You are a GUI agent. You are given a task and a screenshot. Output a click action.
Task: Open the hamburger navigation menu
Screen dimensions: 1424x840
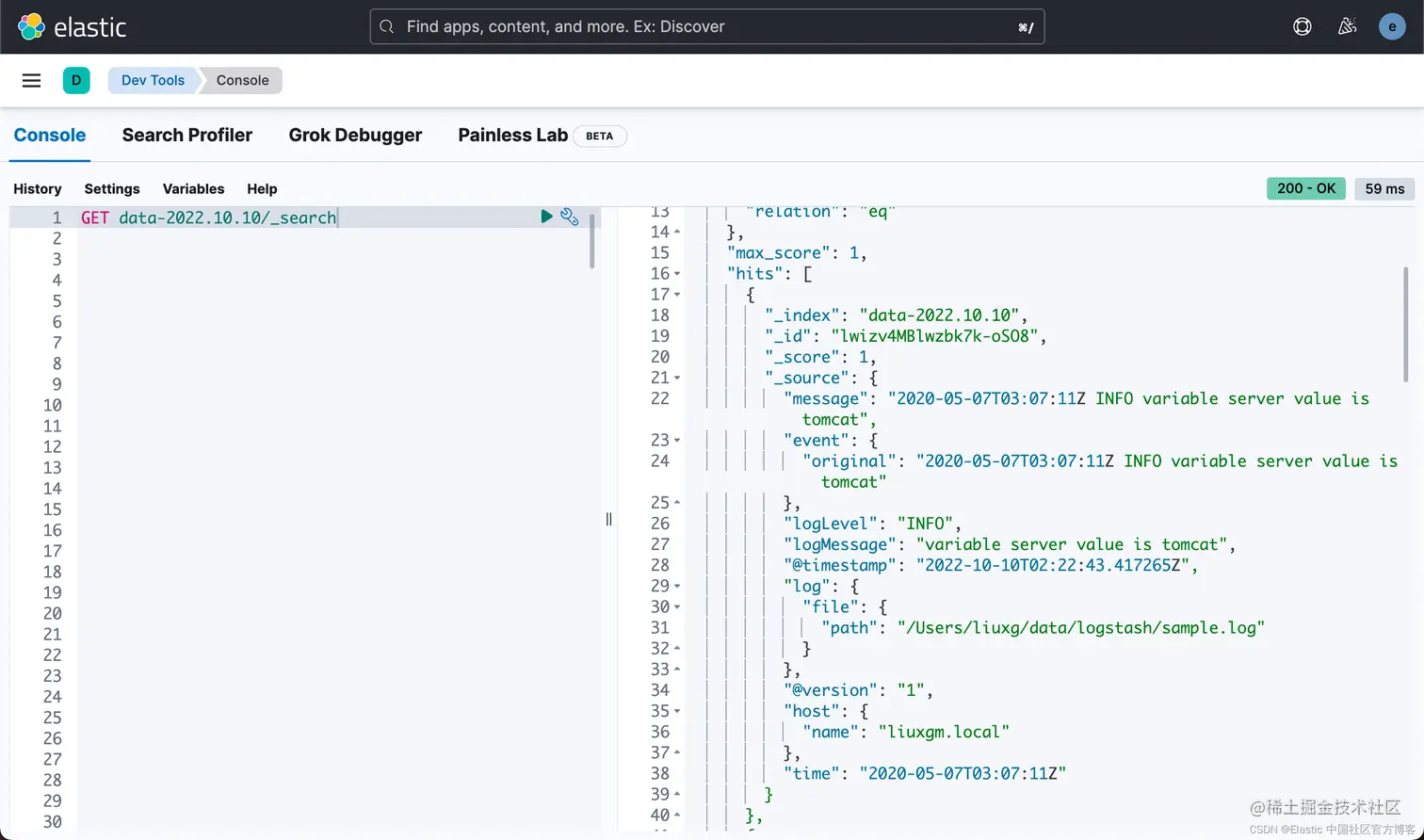tap(31, 80)
